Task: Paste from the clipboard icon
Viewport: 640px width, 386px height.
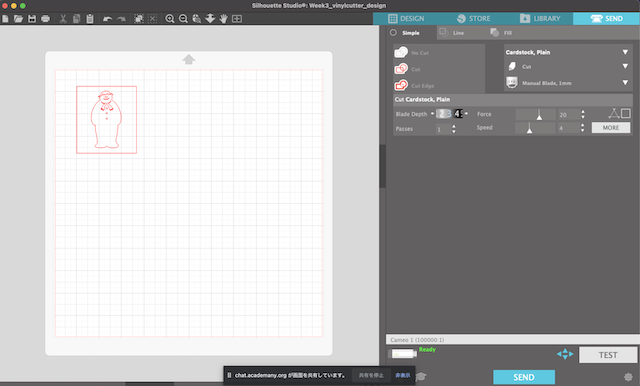Action: coord(90,19)
